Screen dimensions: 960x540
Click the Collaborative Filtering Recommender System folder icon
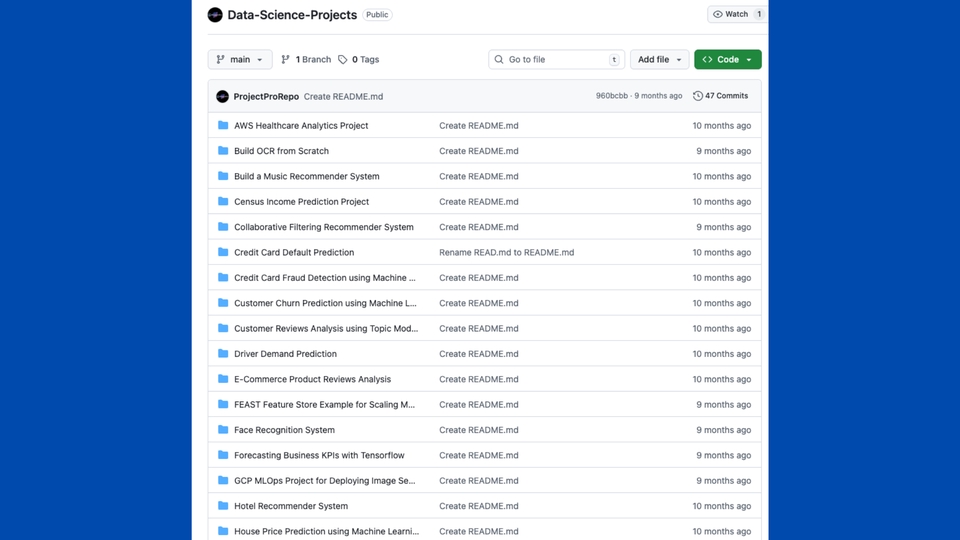(223, 227)
